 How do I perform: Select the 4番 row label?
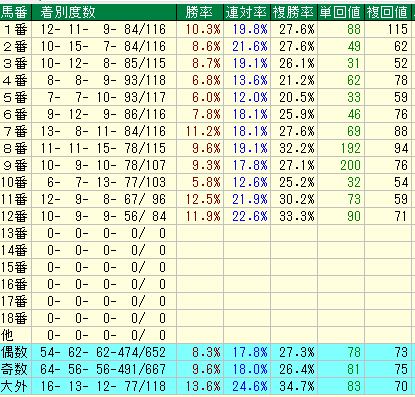tap(15, 81)
